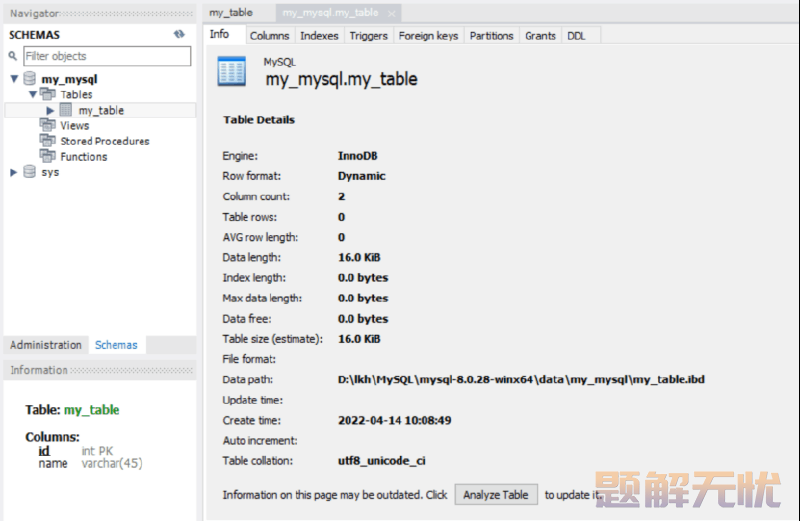Click the large table icon beside my_mysql.my_table
This screenshot has width=800, height=521.
point(232,71)
